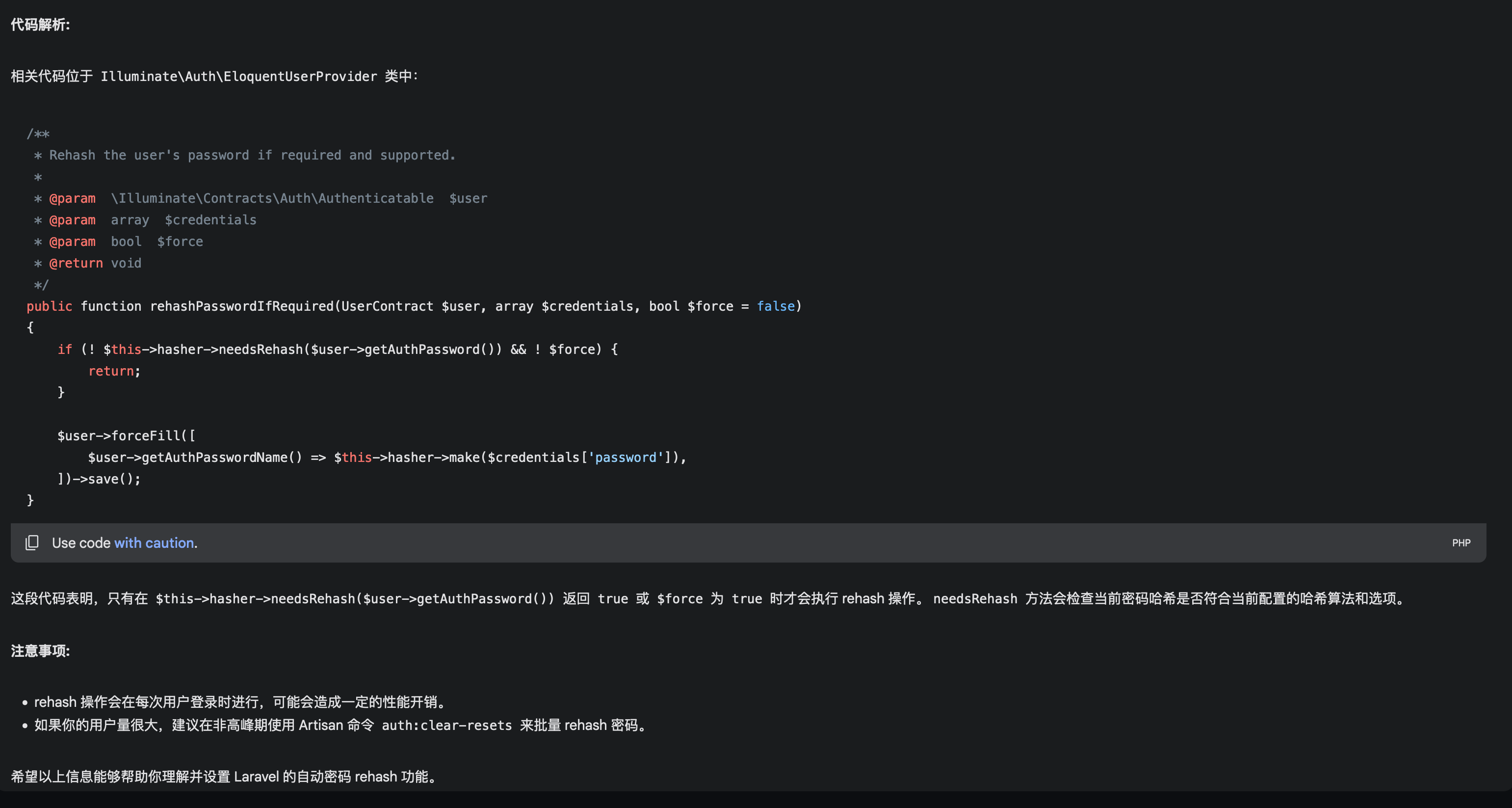Viewport: 1512px width, 808px height.
Task: Click the "Use code" text
Action: tap(81, 543)
